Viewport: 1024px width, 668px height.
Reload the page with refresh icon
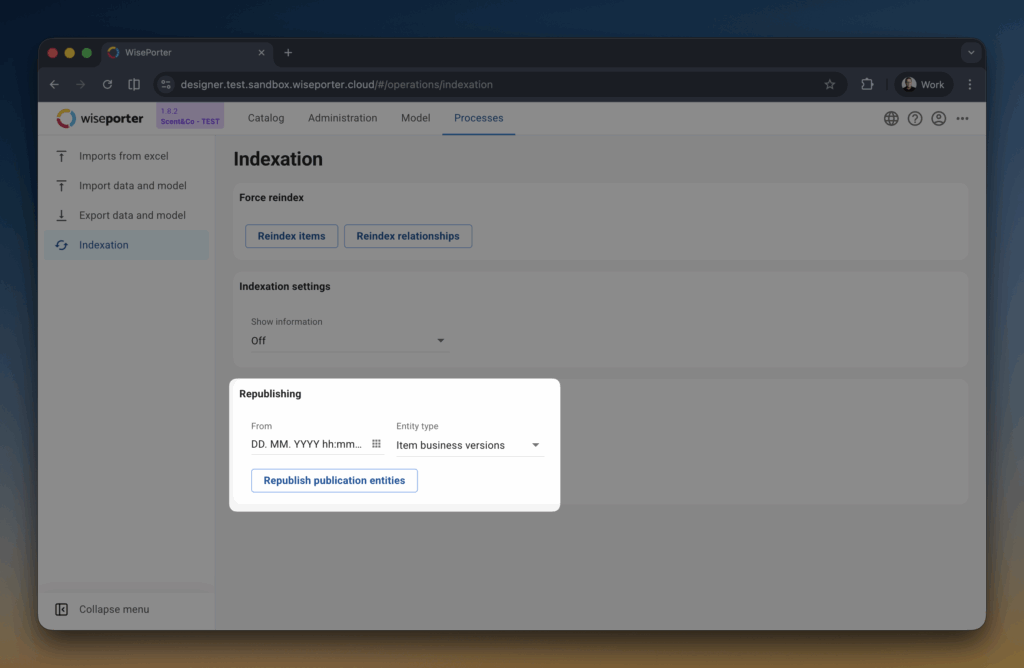pyautogui.click(x=107, y=85)
